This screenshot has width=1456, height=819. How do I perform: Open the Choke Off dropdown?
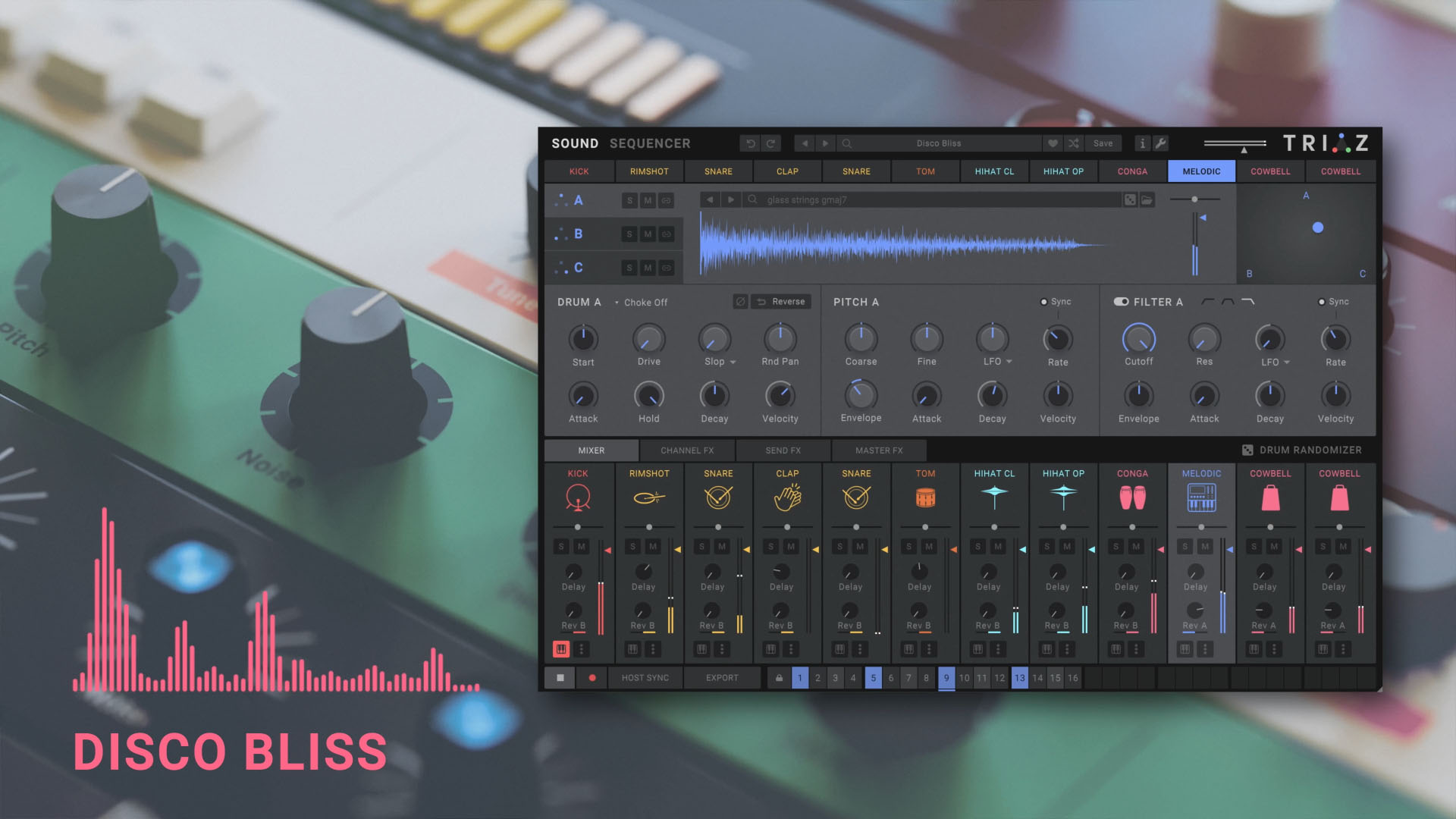tap(642, 303)
